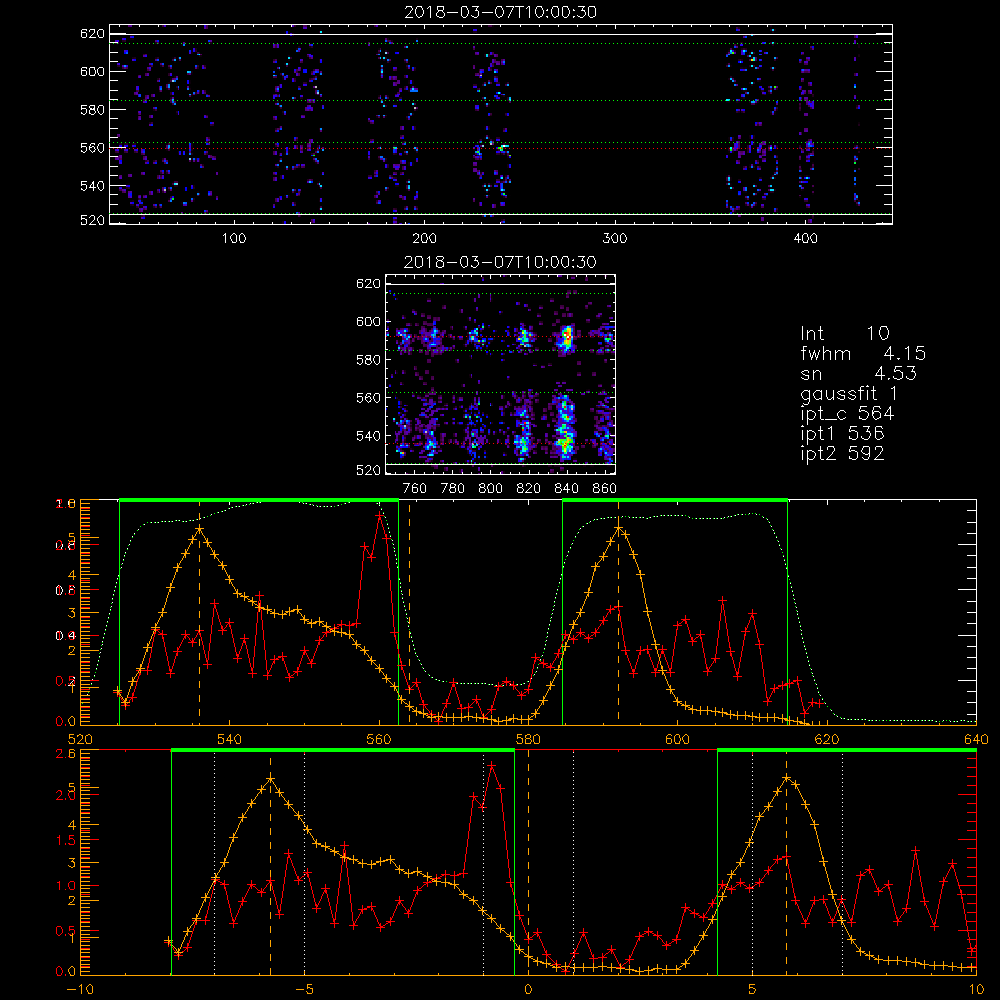Click the -5 x-axis label on bottom plot

[304, 990]
